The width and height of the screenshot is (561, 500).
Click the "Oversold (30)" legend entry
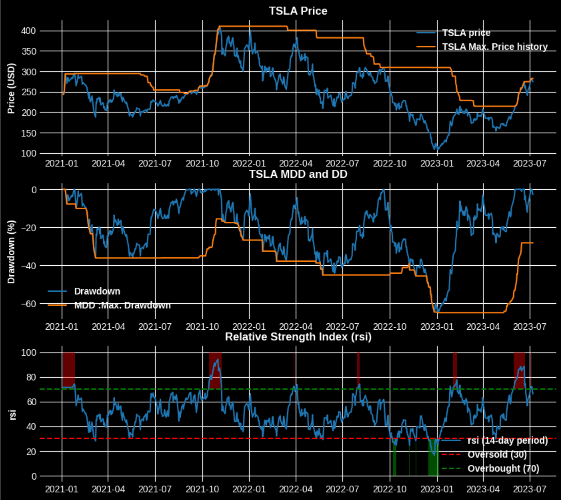[497, 455]
